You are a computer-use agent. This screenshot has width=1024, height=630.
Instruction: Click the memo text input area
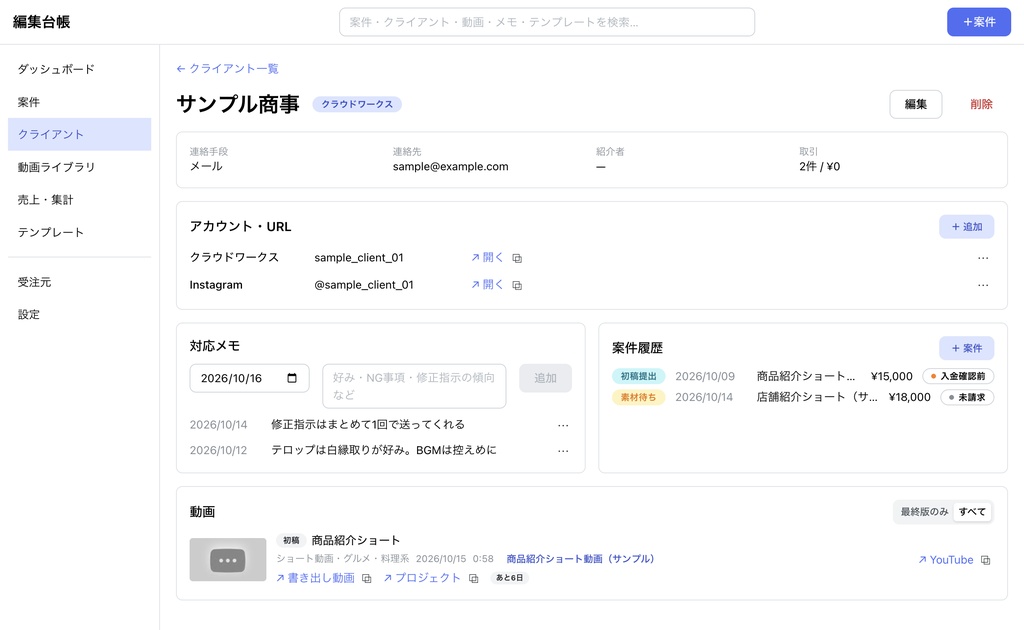point(414,386)
